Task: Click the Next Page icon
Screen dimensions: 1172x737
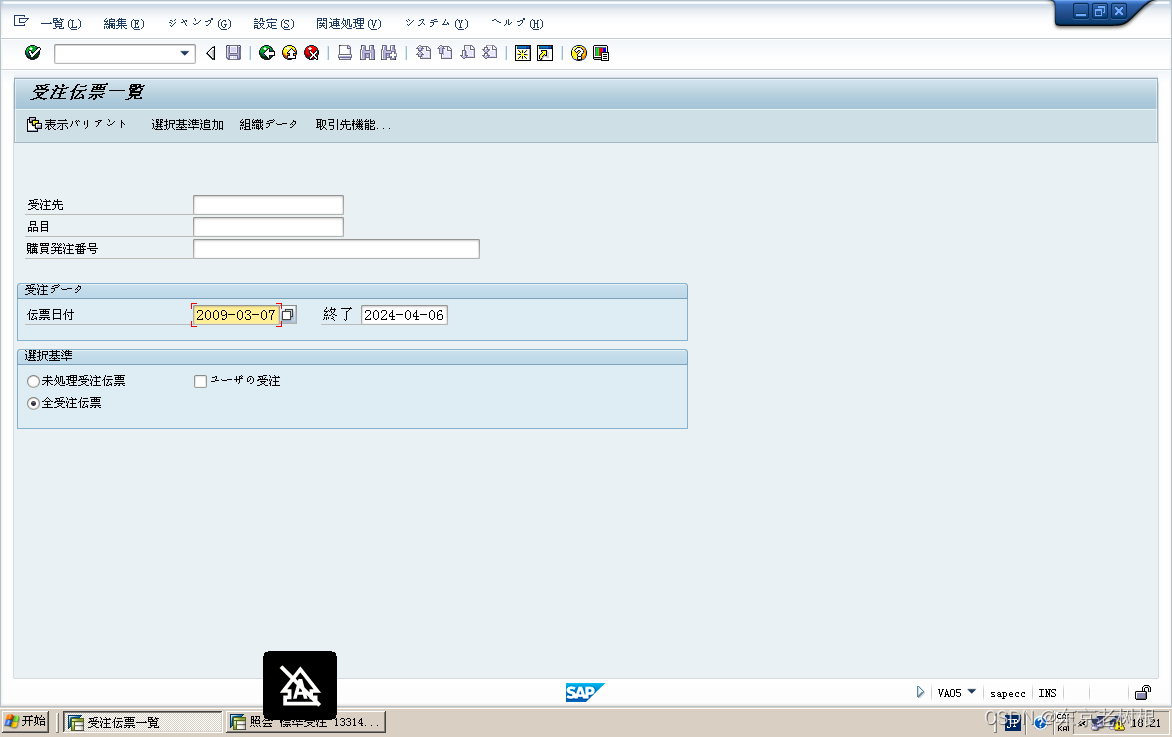Action: pos(468,53)
